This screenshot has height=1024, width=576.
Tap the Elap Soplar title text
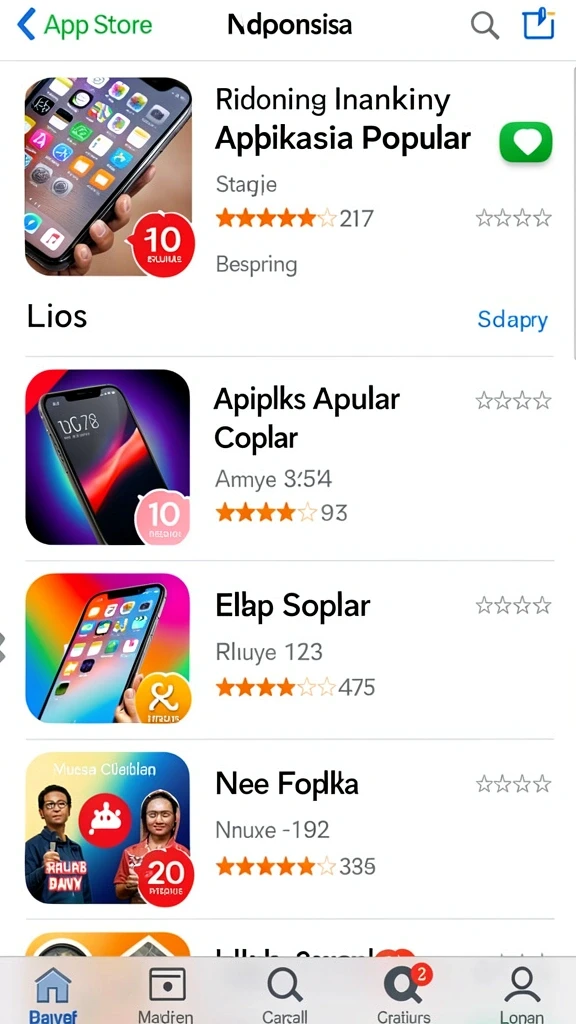[x=293, y=606]
